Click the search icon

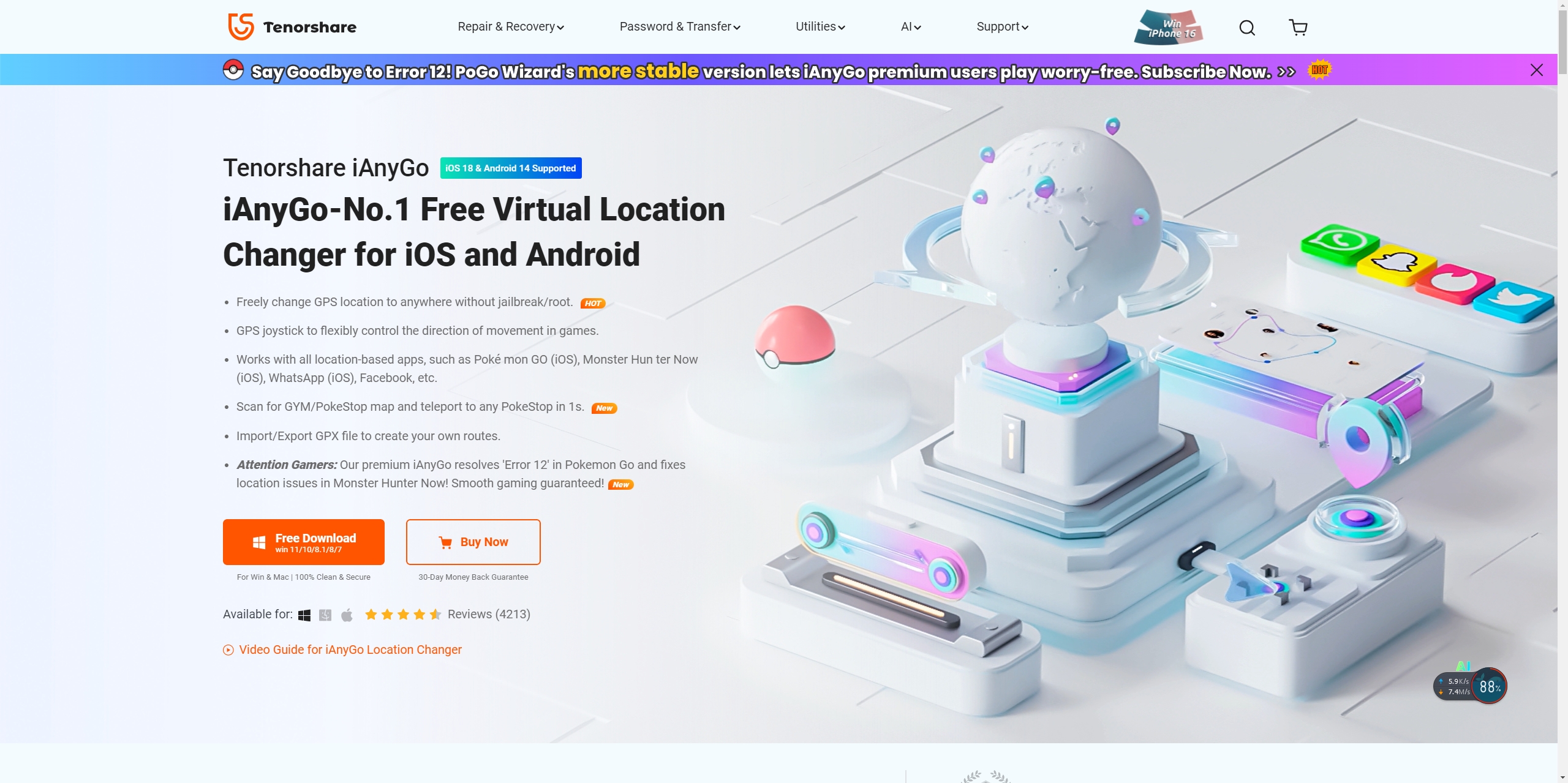click(x=1247, y=26)
